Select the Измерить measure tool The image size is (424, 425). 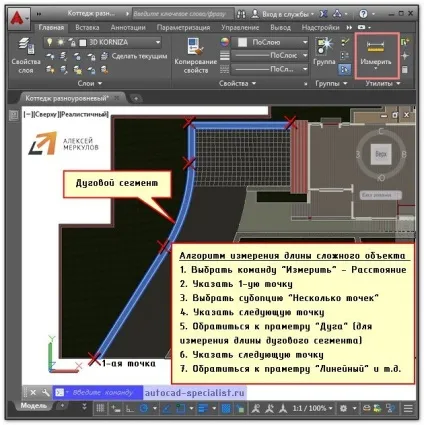[x=376, y=55]
